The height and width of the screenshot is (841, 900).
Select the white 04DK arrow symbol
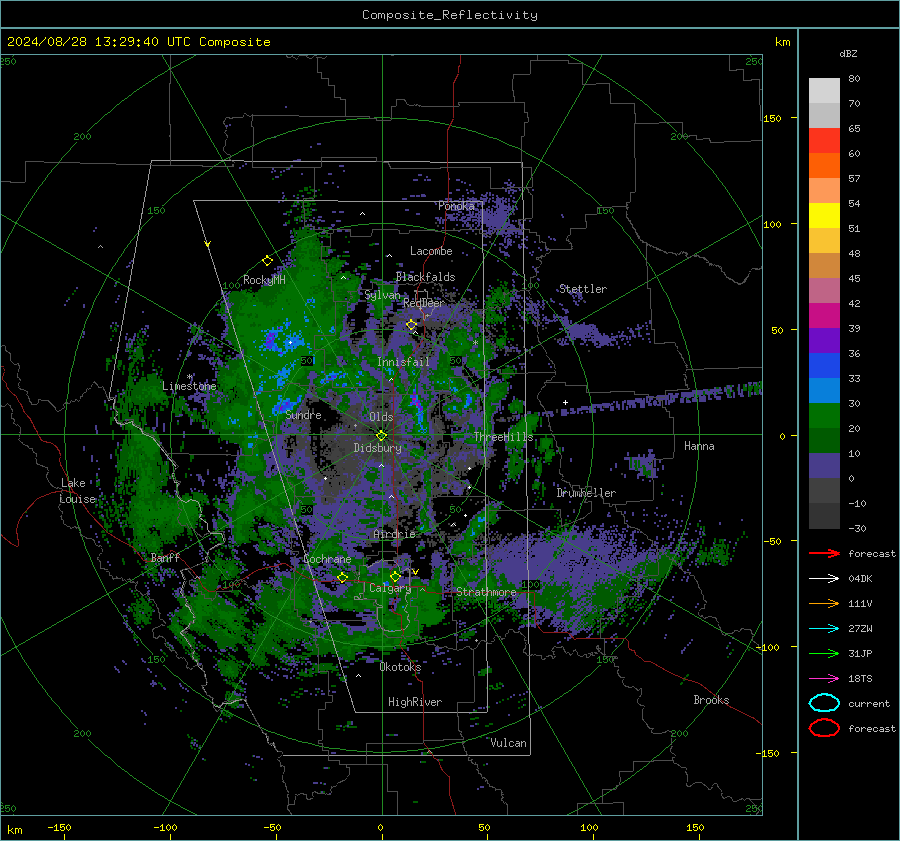coord(824,579)
